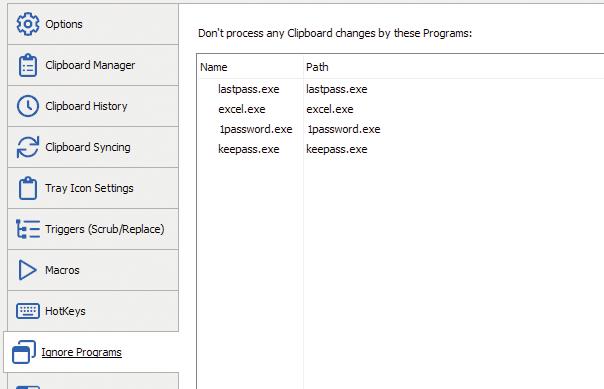604x389 pixels.
Task: Open the Triggers (Scrub/Replace) tab
Action: click(x=93, y=229)
